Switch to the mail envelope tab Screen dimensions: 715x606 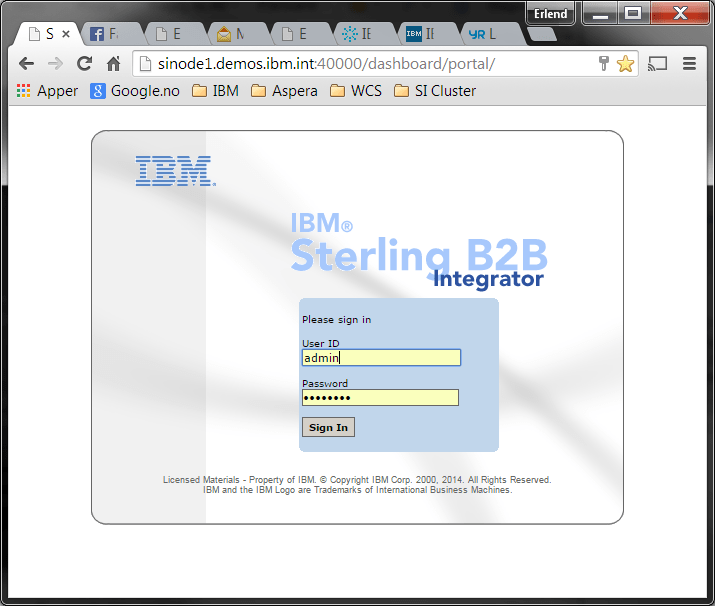[x=238, y=34]
